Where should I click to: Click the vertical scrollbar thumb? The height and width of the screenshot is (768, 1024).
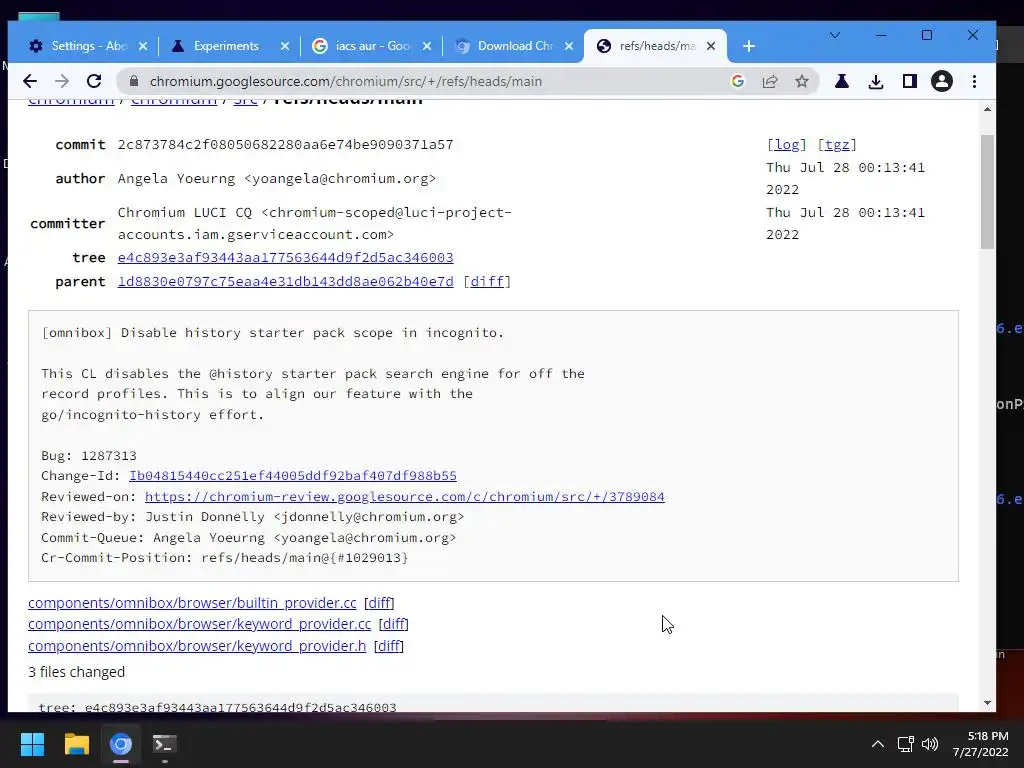coord(987,191)
